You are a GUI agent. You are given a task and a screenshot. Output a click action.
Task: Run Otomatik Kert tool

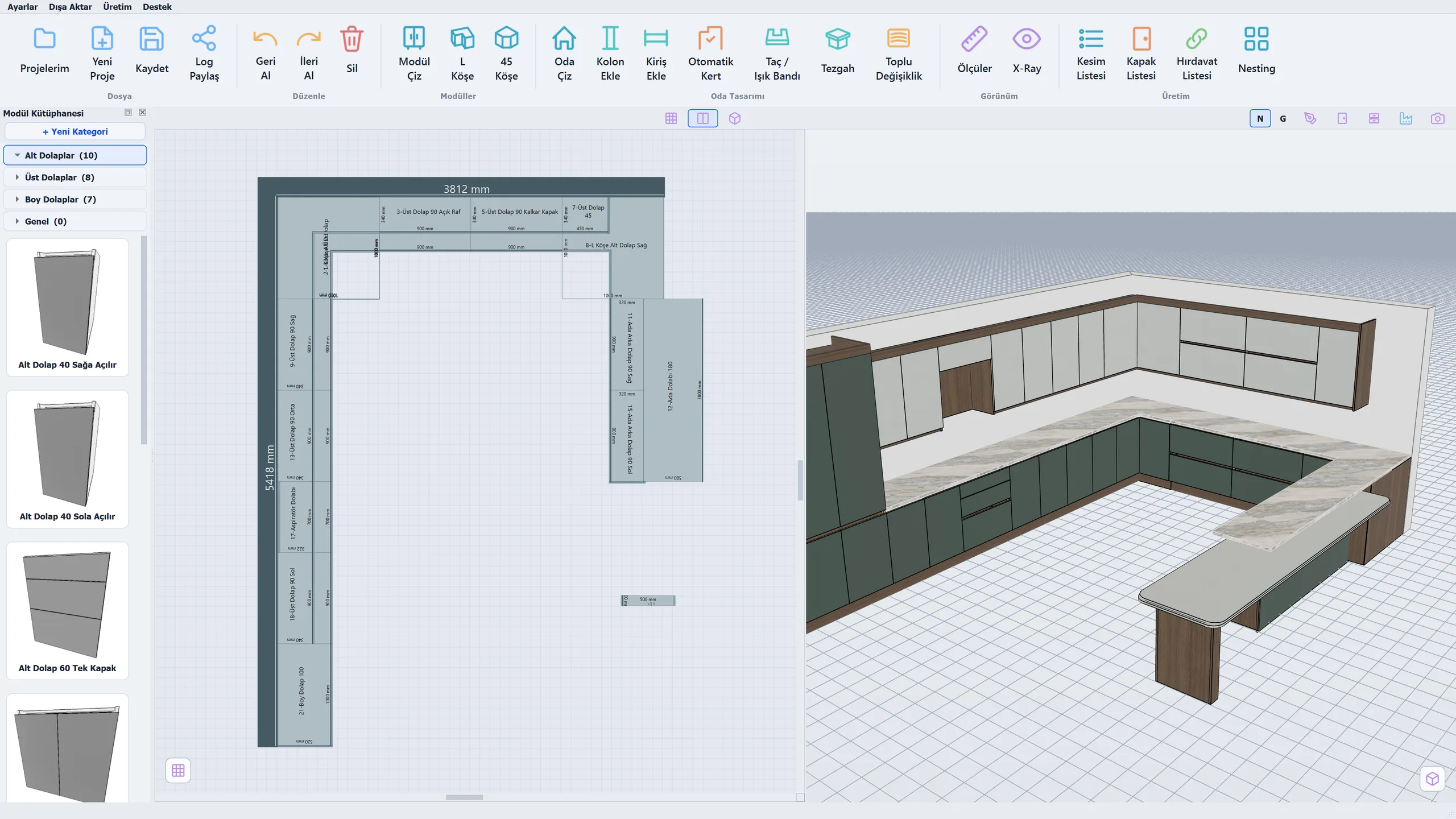coord(710,53)
